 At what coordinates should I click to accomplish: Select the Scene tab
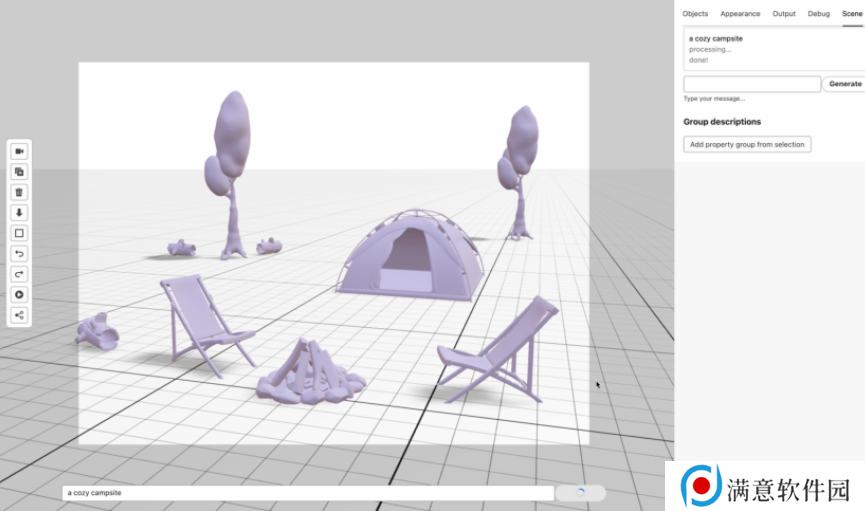(x=852, y=14)
